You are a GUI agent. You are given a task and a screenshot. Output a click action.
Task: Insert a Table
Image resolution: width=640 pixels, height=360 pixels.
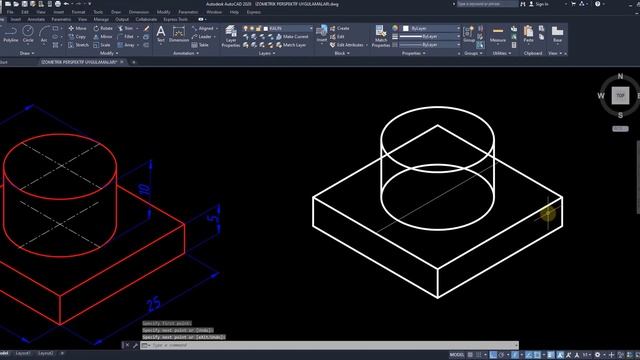point(200,45)
